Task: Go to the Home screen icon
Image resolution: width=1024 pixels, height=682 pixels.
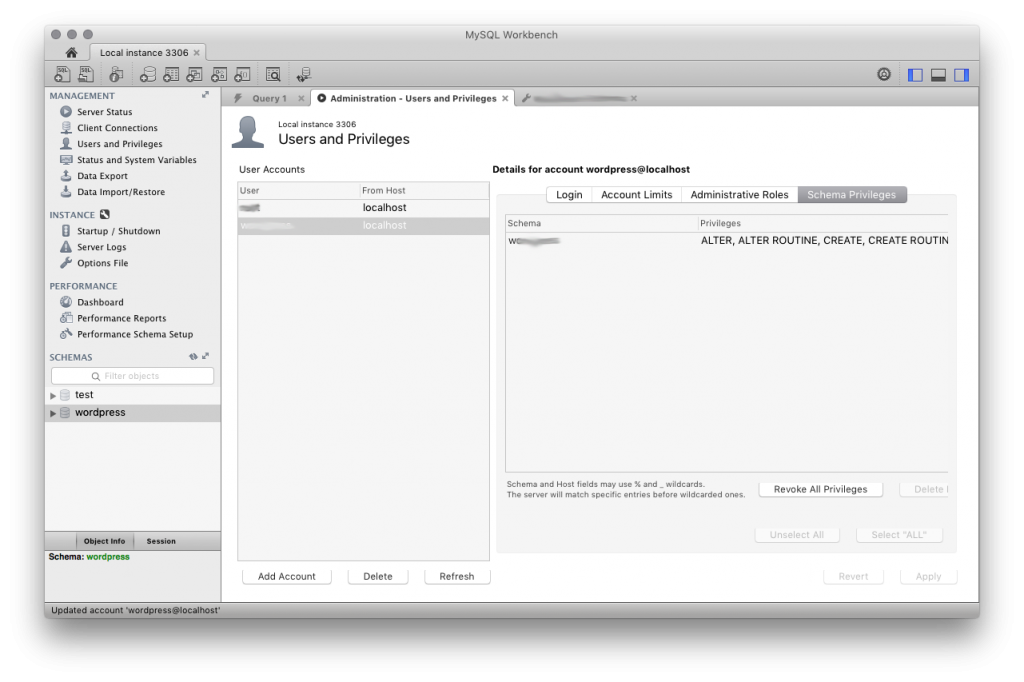Action: click(71, 52)
